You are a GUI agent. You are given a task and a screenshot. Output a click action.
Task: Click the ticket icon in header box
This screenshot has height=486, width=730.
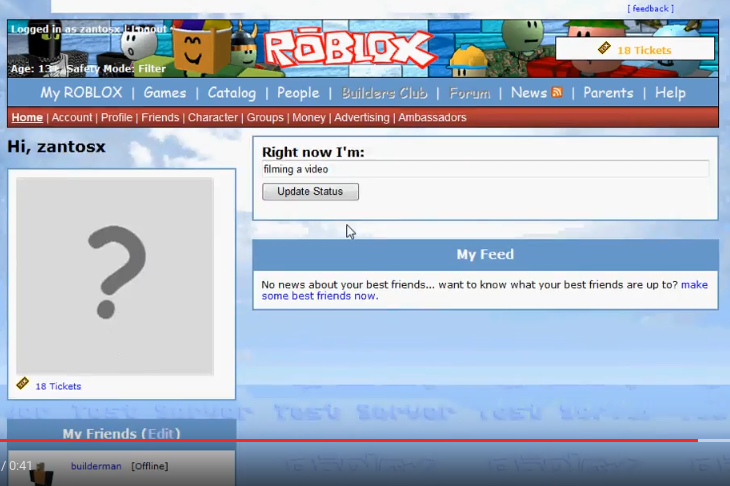[604, 47]
